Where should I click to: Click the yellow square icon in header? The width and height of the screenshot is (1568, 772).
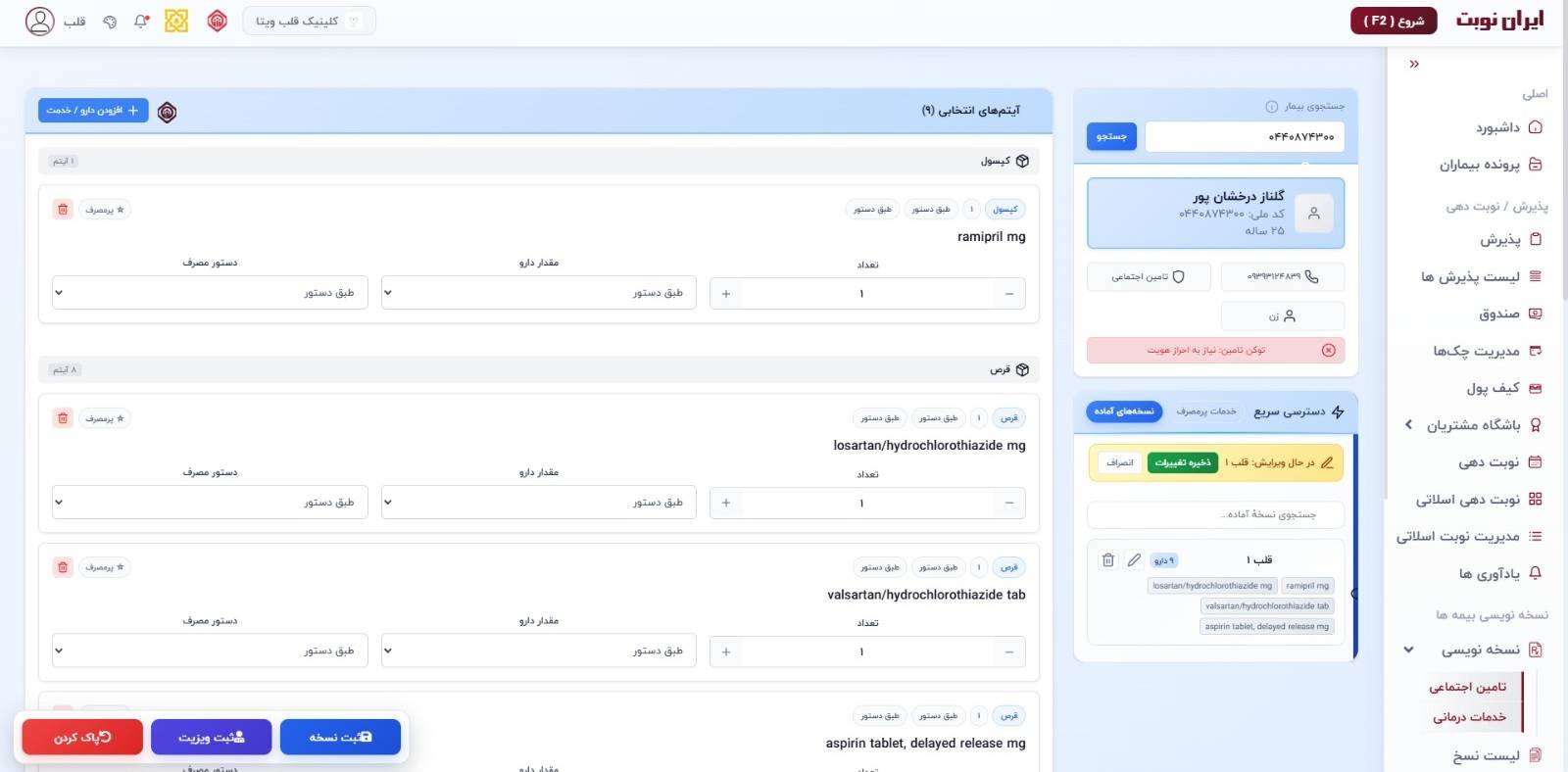tap(176, 21)
